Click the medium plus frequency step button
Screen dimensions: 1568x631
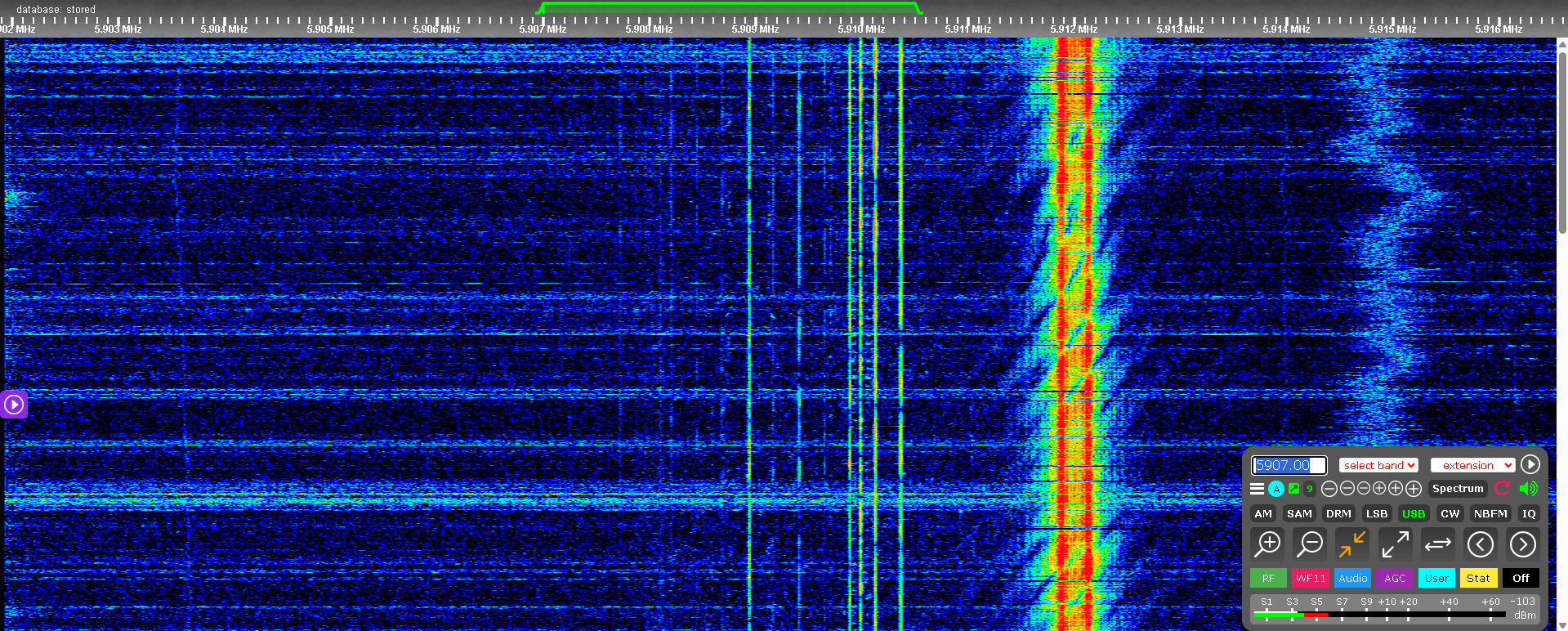(x=1396, y=489)
